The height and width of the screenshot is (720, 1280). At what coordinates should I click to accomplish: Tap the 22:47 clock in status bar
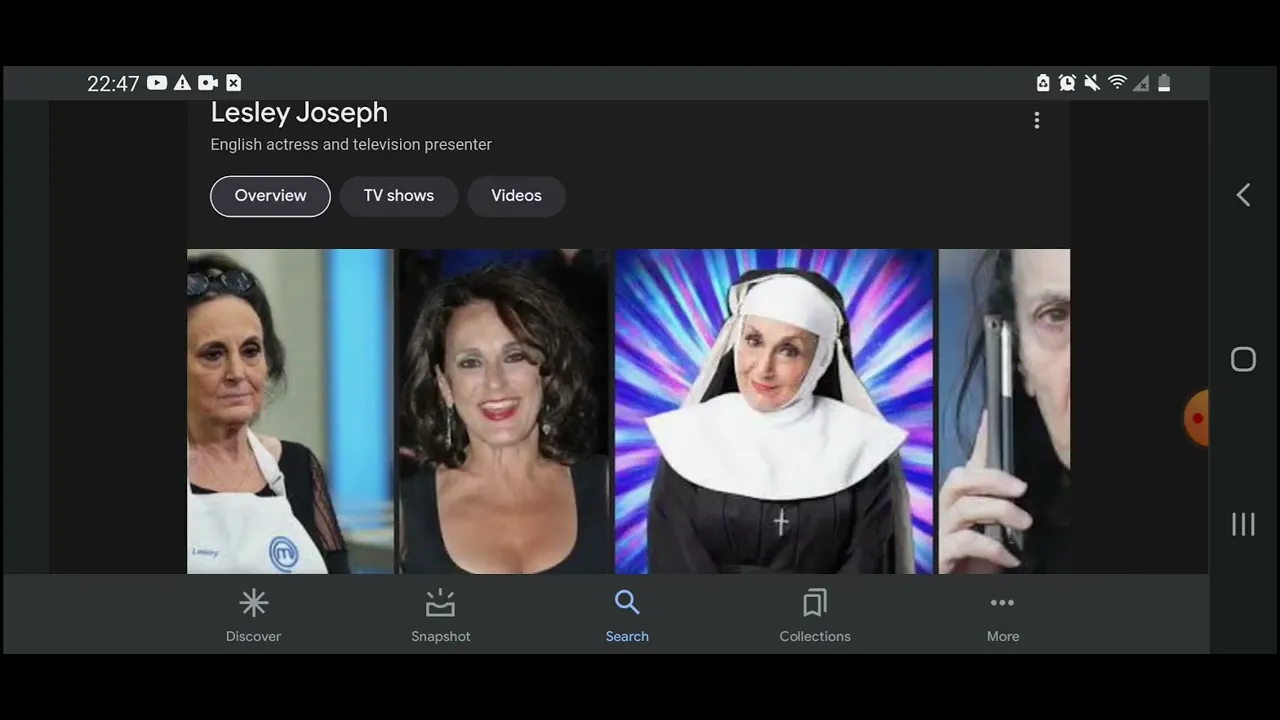coord(113,84)
